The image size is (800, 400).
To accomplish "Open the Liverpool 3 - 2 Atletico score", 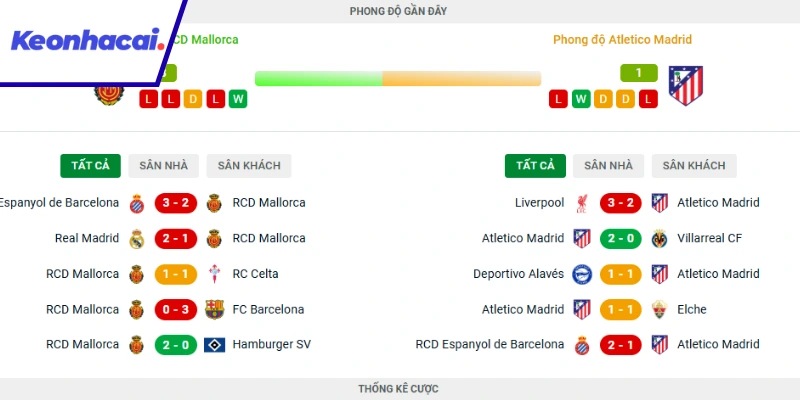I will coord(621,203).
